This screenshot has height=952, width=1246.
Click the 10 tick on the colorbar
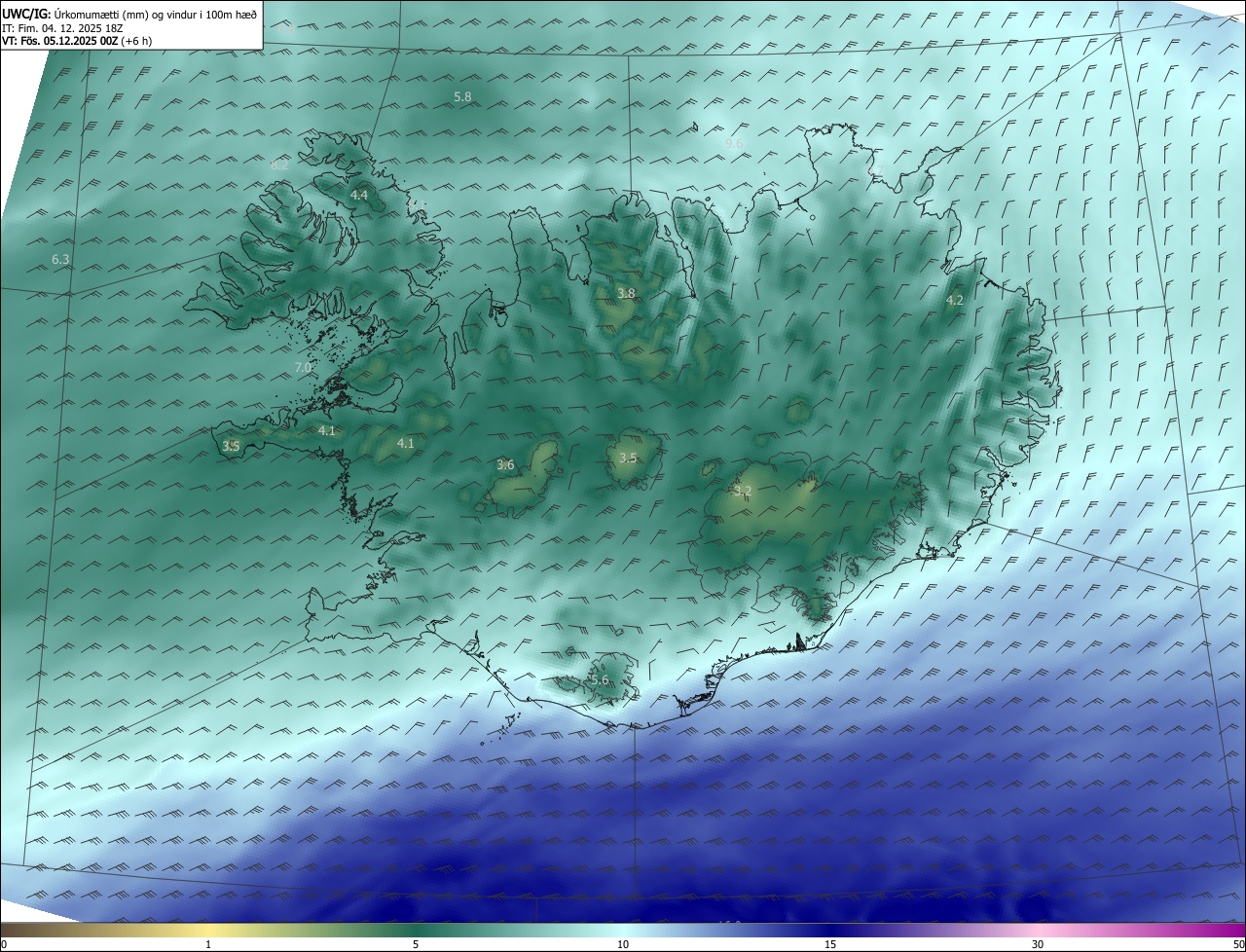[x=623, y=944]
